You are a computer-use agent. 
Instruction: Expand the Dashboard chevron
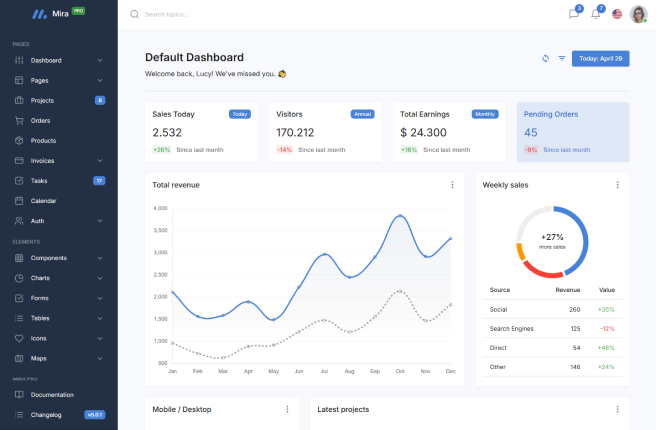tap(100, 60)
